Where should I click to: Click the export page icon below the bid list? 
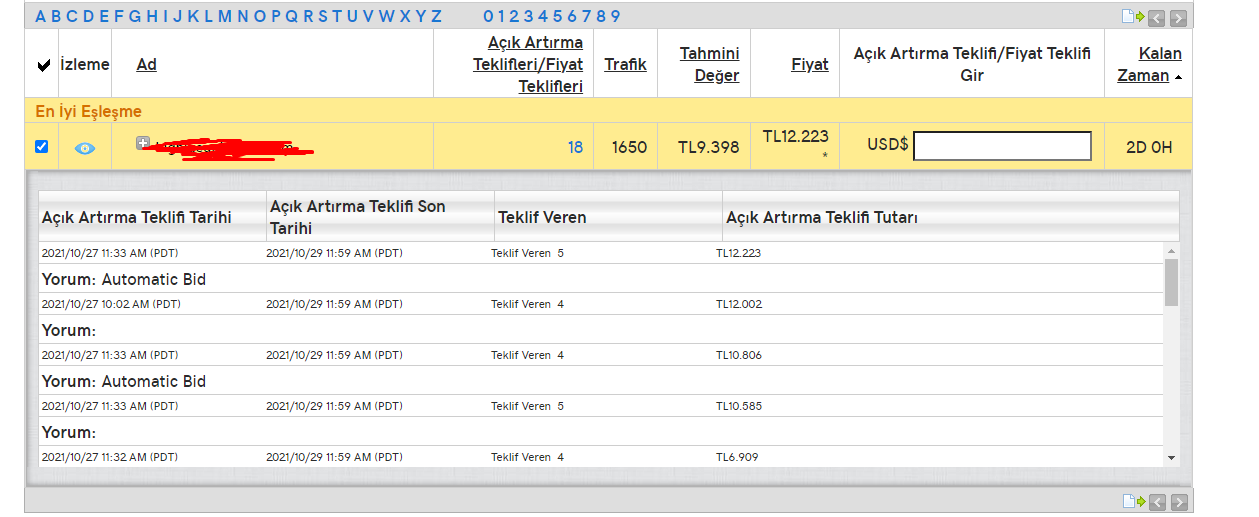[1133, 501]
